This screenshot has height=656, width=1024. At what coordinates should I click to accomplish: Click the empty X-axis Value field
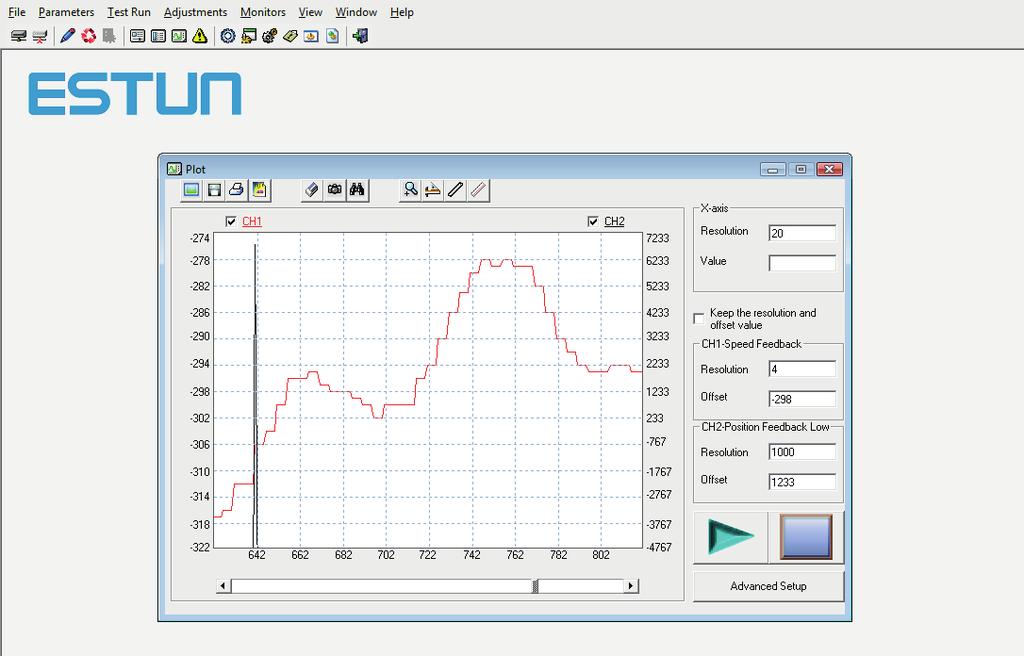(x=802, y=263)
